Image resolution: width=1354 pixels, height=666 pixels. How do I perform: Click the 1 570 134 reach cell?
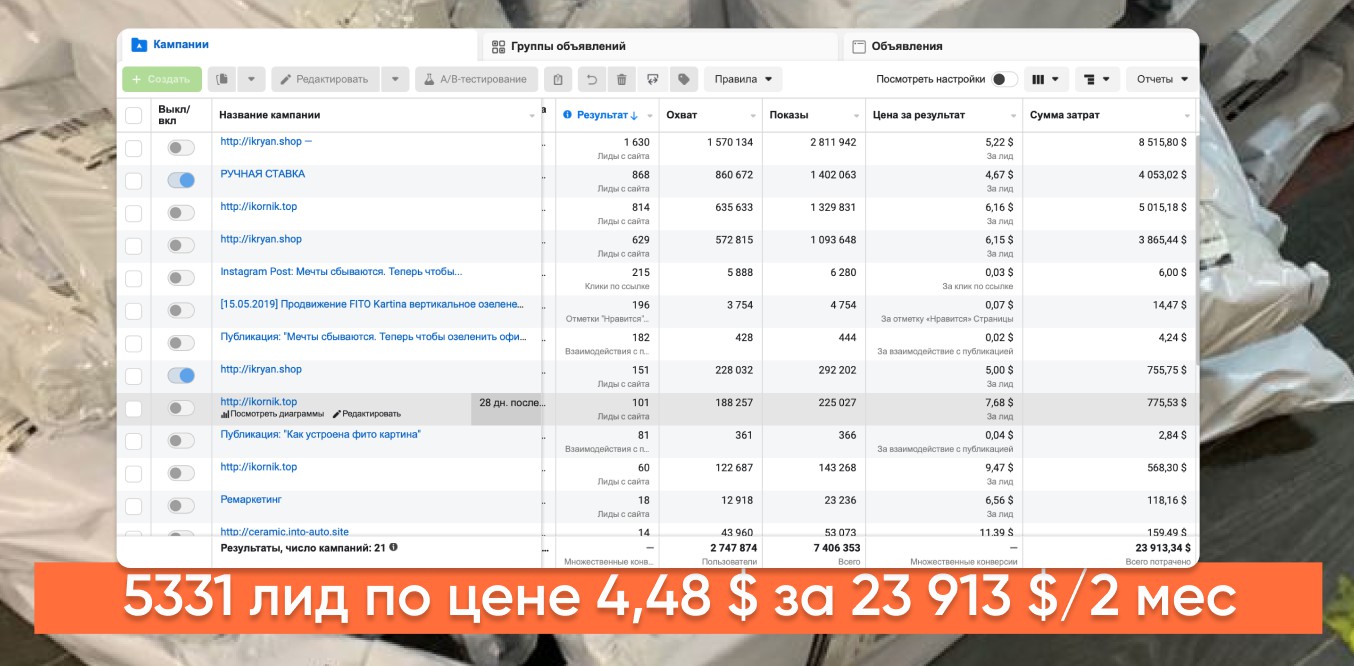pyautogui.click(x=729, y=143)
